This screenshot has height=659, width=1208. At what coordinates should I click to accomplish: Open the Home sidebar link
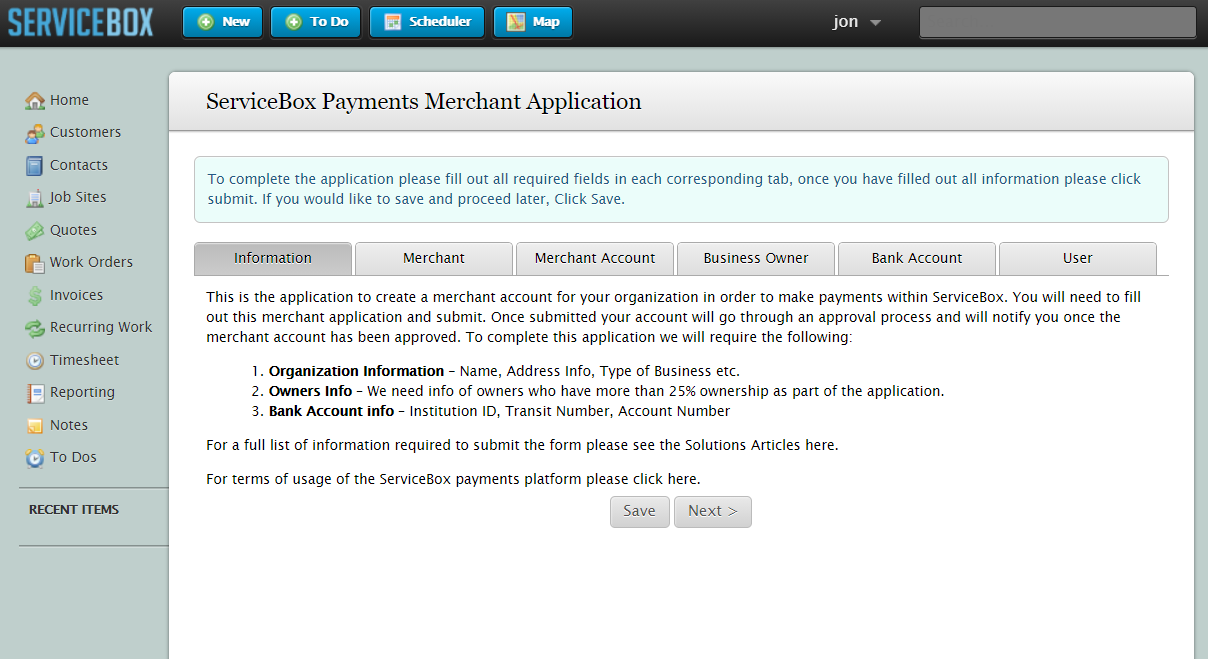pyautogui.click(x=69, y=100)
